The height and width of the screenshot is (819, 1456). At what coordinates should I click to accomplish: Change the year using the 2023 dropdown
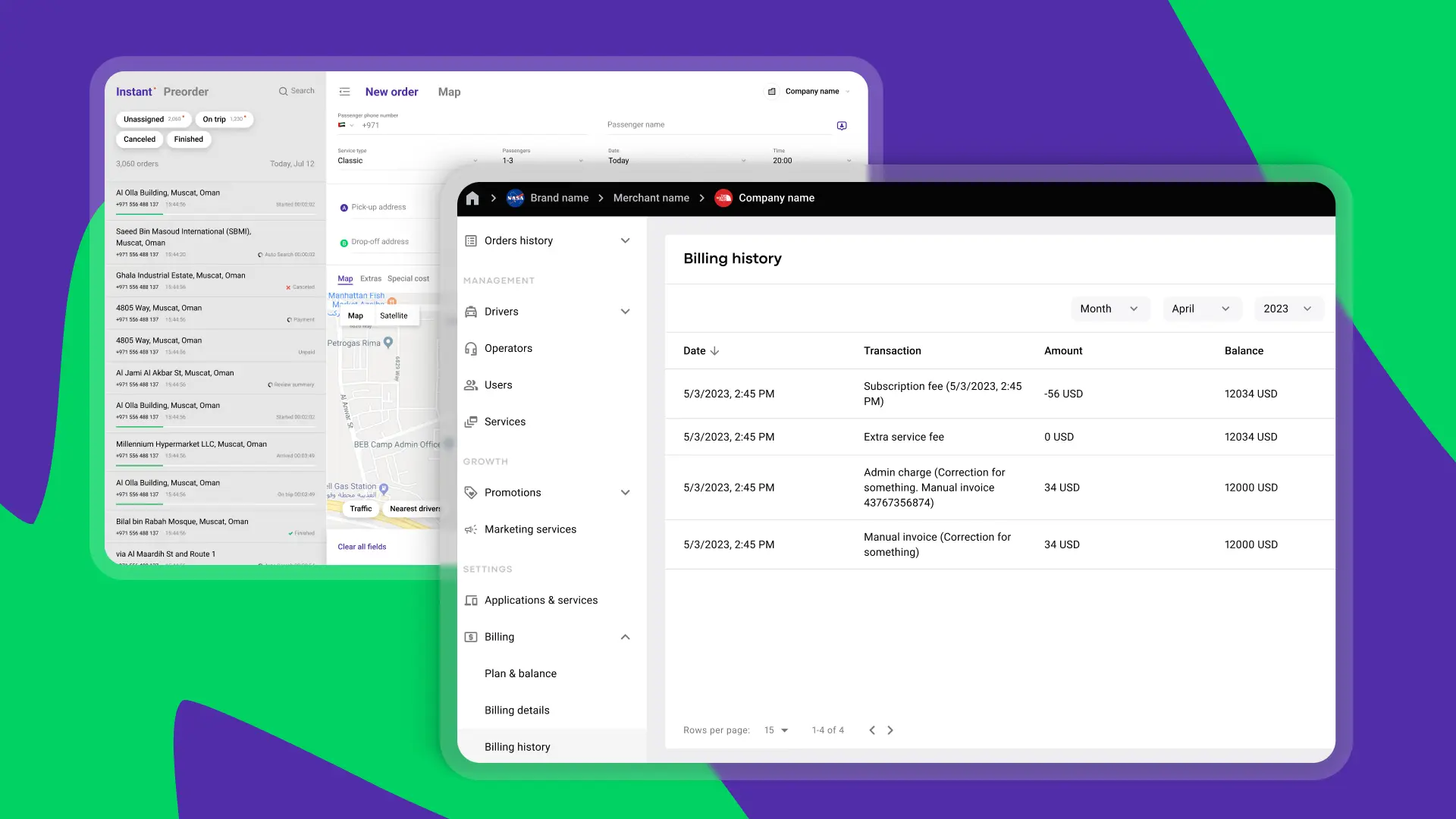1288,309
